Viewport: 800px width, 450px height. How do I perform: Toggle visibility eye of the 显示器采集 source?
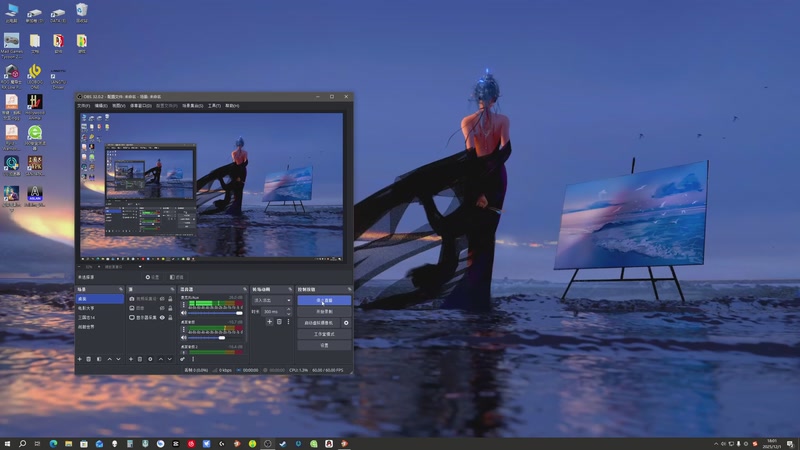tap(162, 318)
